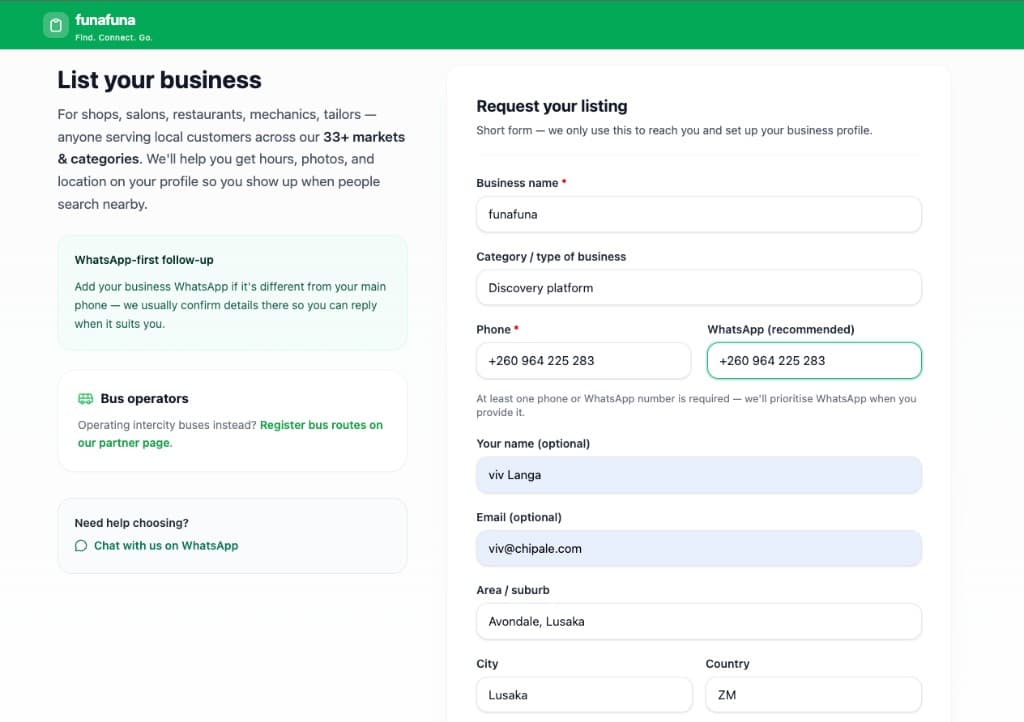Click the Category / type of business field
Viewport: 1024px width, 722px height.
point(699,288)
